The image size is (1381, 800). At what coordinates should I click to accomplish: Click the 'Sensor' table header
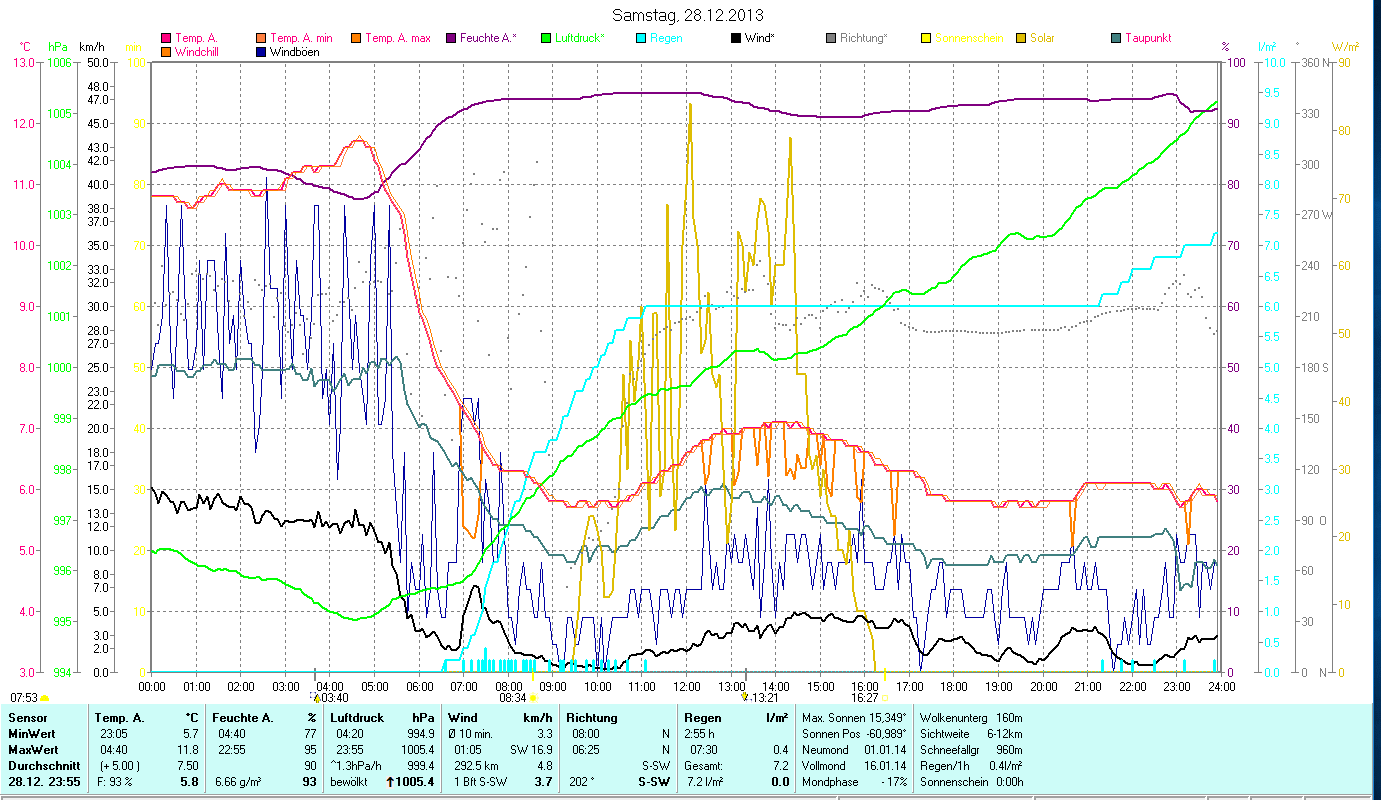26,718
